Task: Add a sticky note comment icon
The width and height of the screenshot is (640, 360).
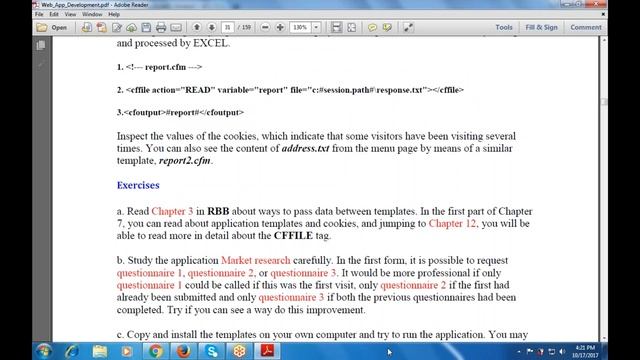Action: 372,27
